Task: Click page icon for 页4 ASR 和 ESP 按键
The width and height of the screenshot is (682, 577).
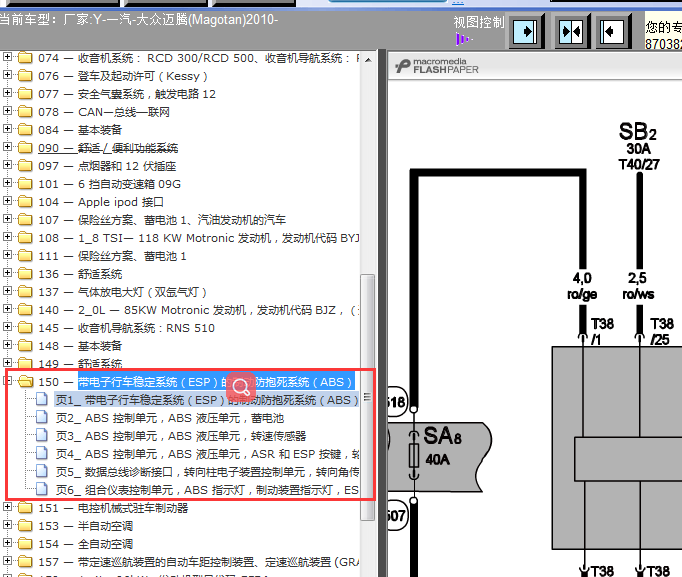Action: (42, 454)
